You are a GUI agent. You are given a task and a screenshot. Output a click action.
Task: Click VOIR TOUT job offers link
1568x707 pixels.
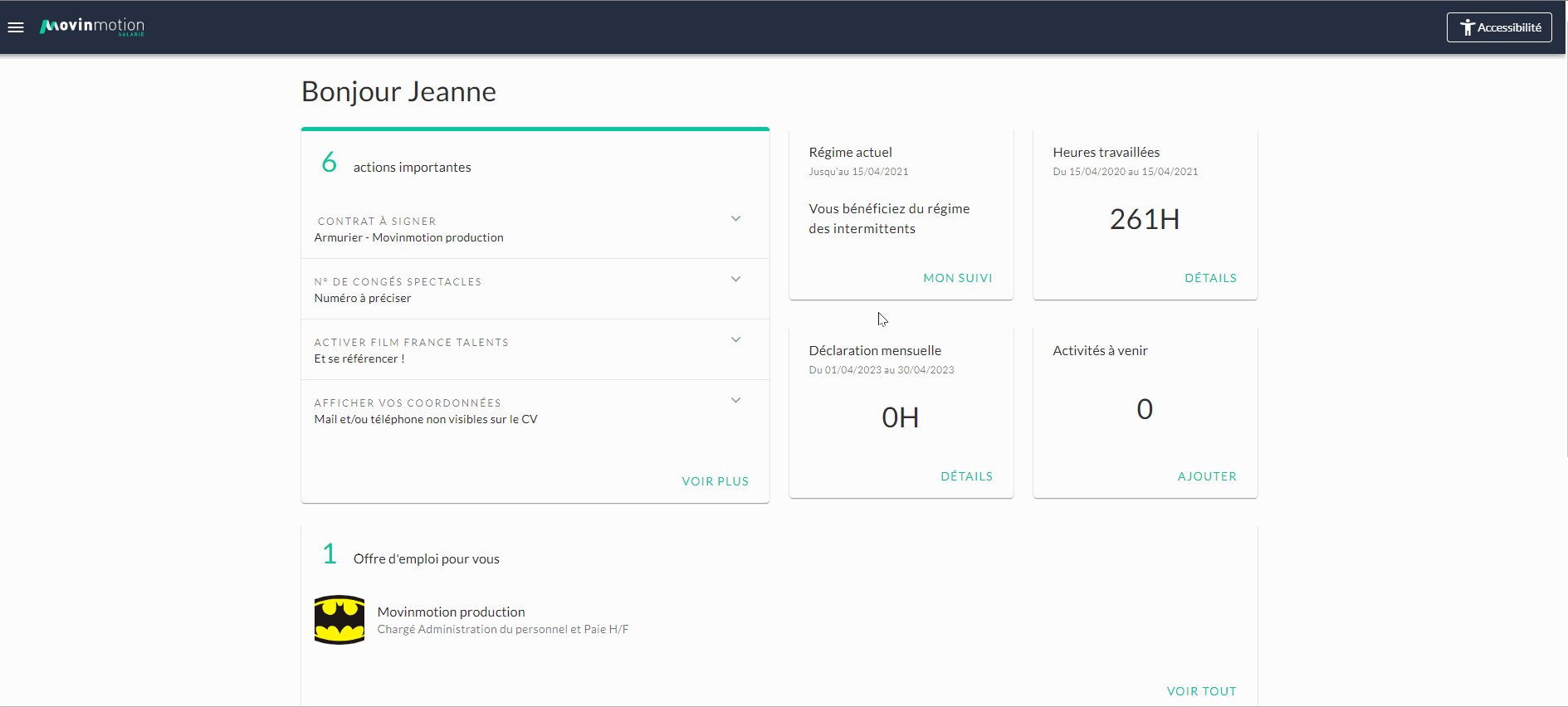pos(1201,691)
